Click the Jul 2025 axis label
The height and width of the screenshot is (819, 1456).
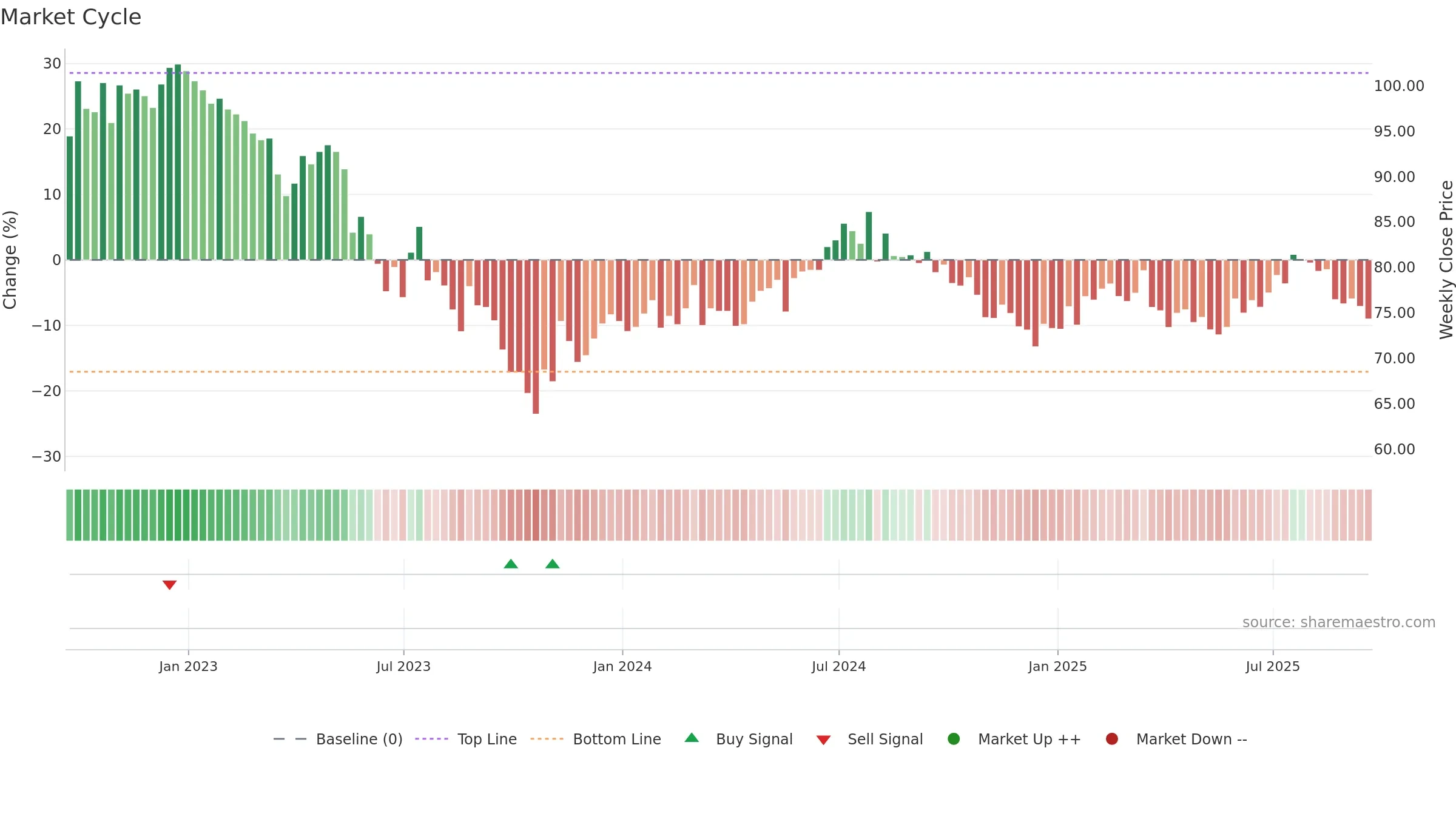click(x=1273, y=666)
